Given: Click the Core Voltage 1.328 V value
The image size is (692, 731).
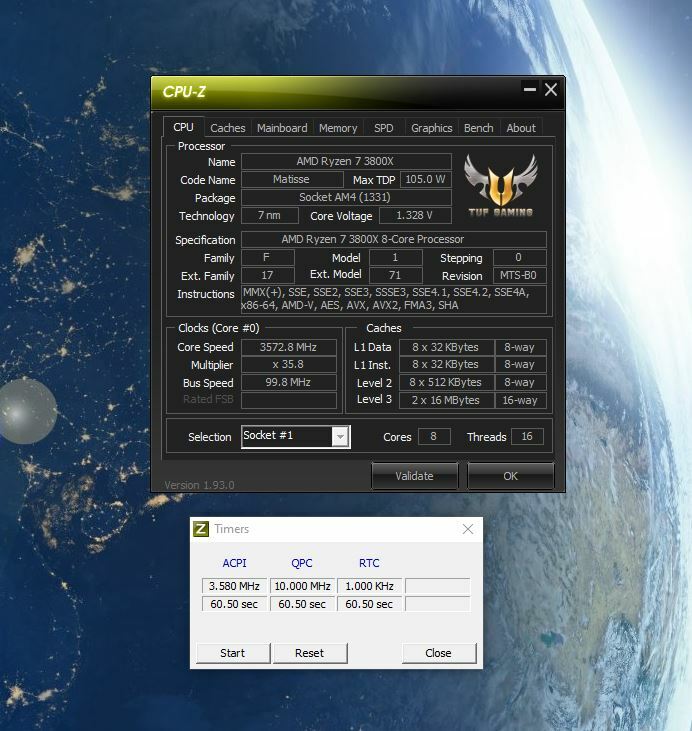Looking at the screenshot, I should coord(415,215).
